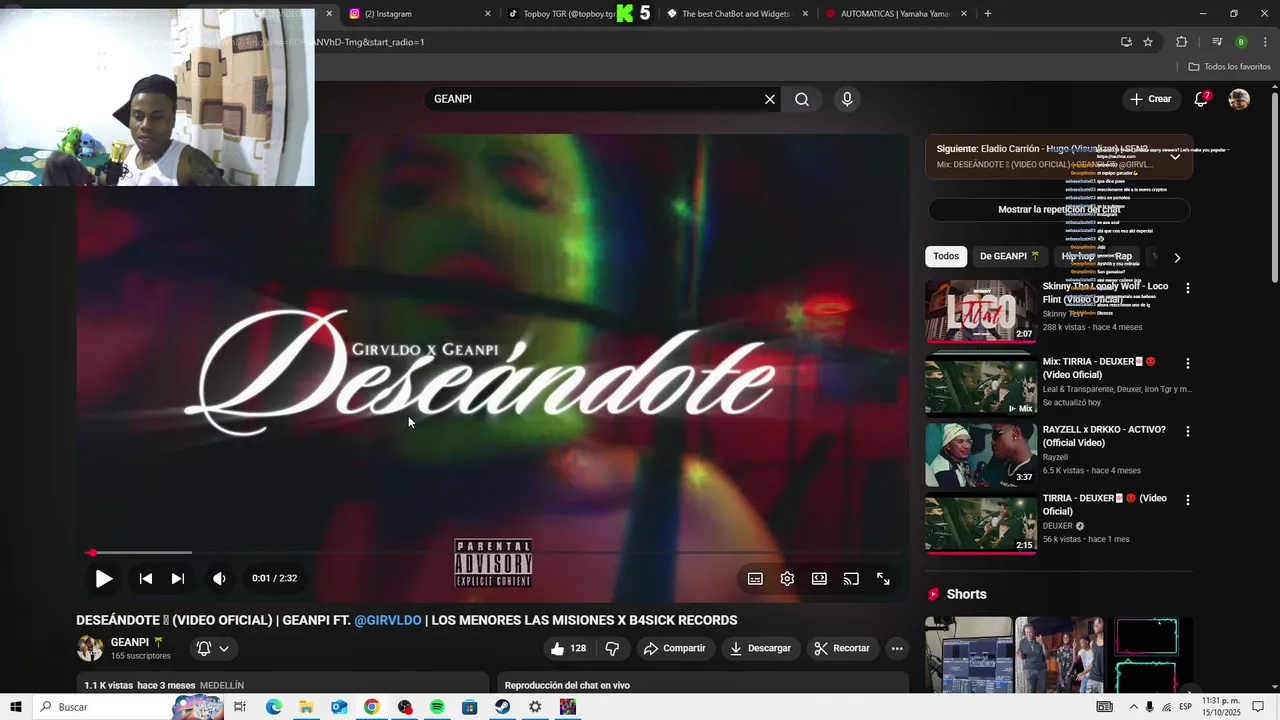
Task: Open options for TIRRIA - DEUXER Video Oficial
Action: (x=1188, y=500)
